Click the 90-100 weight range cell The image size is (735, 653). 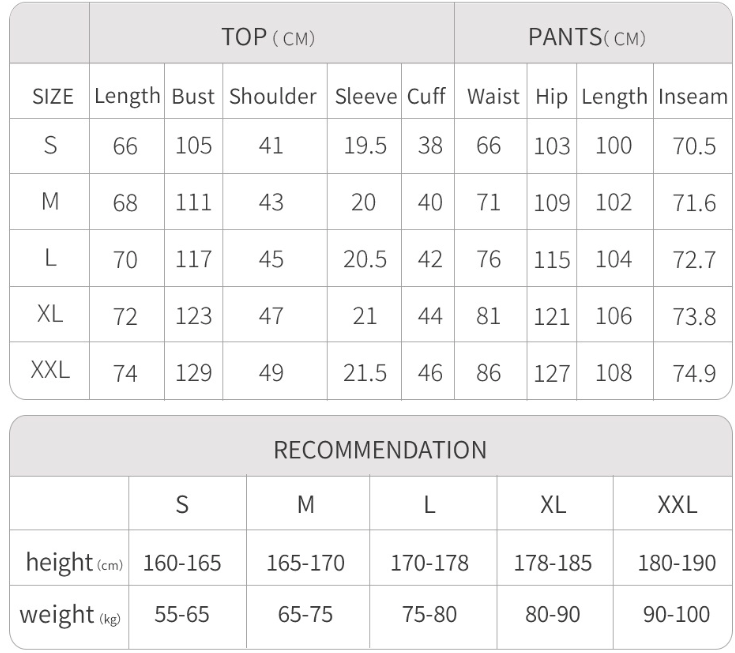click(677, 614)
